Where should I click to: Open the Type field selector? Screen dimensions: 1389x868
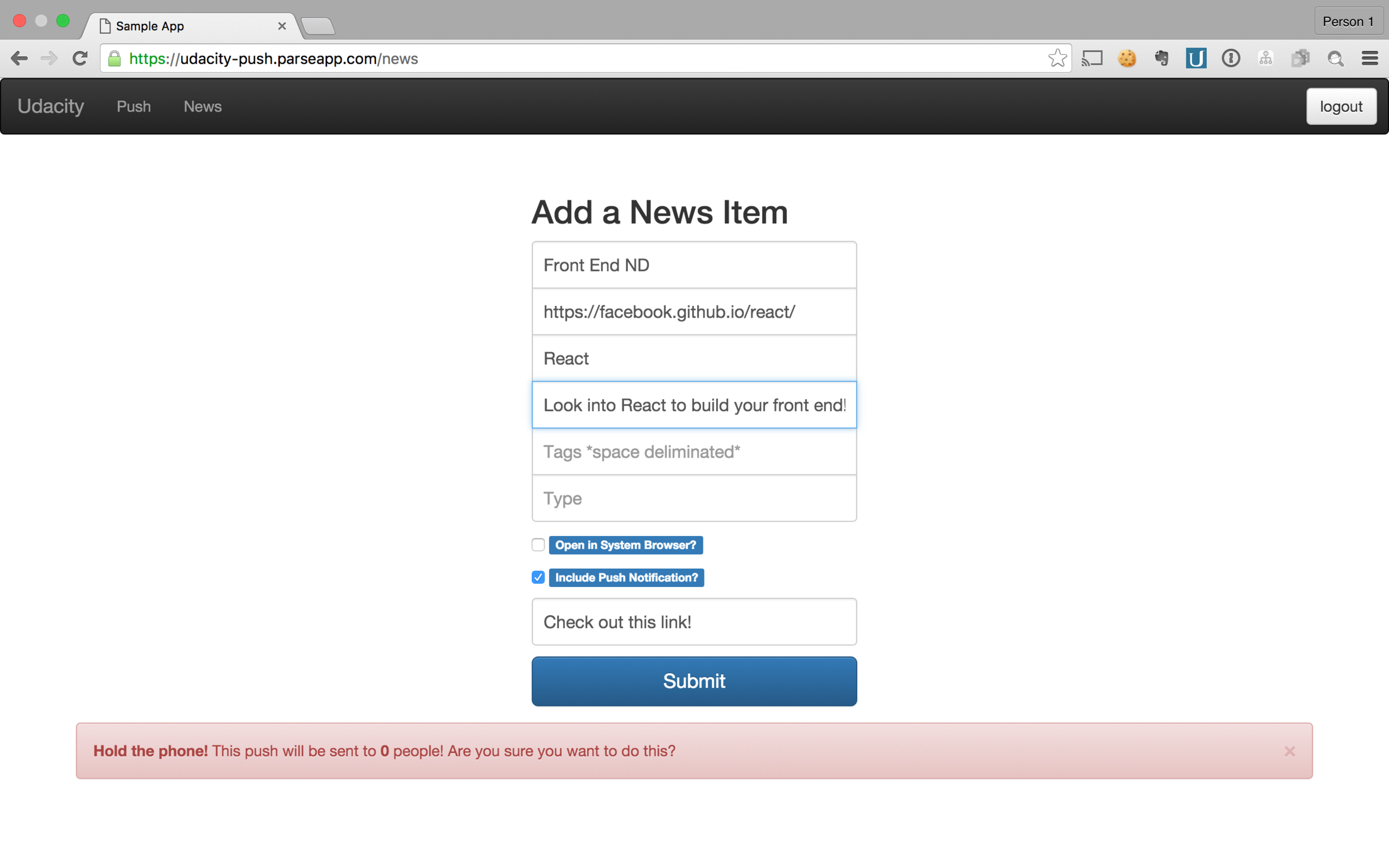coord(693,498)
